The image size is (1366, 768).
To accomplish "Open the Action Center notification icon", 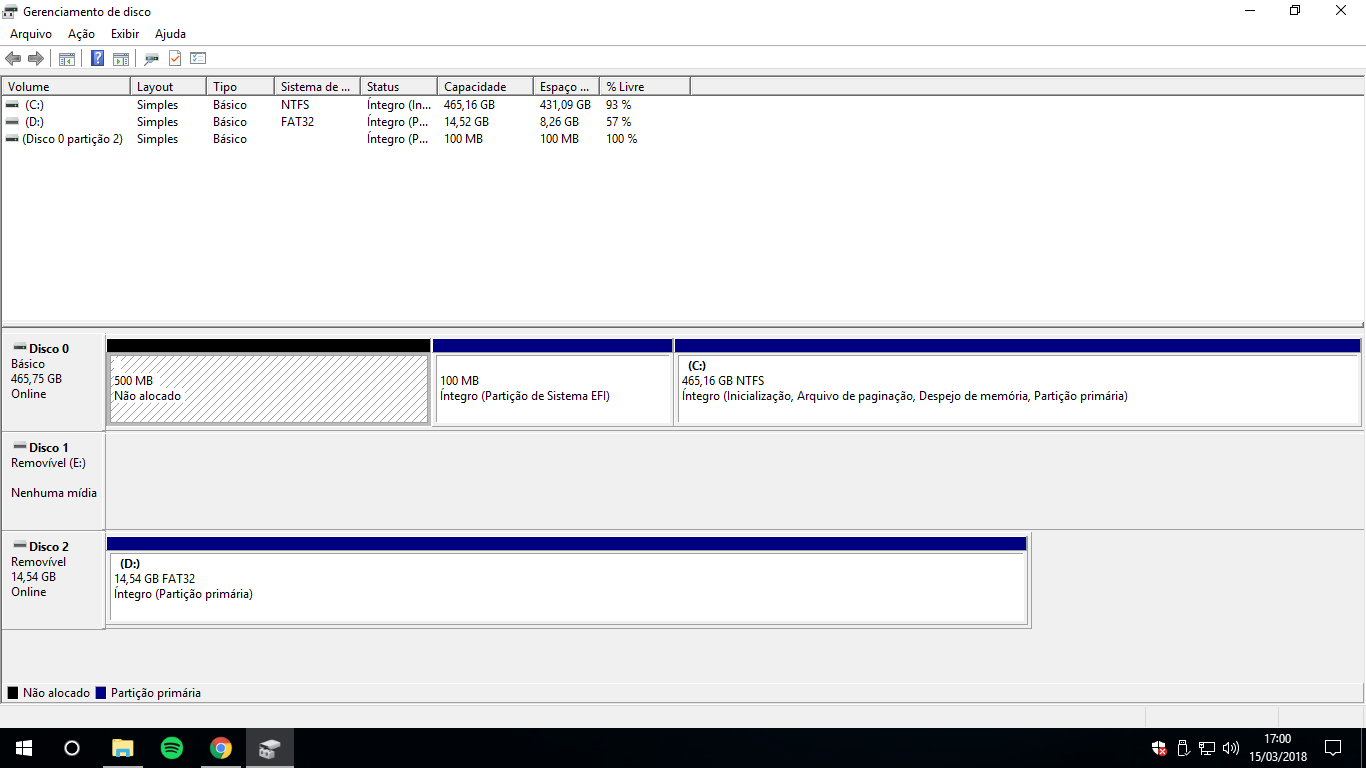I will 1333,748.
